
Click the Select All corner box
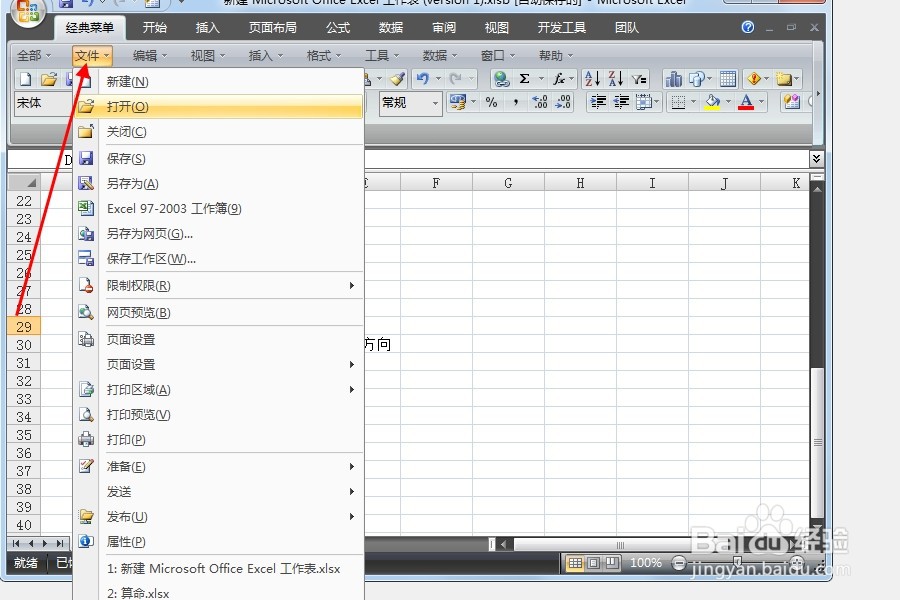tap(24, 183)
